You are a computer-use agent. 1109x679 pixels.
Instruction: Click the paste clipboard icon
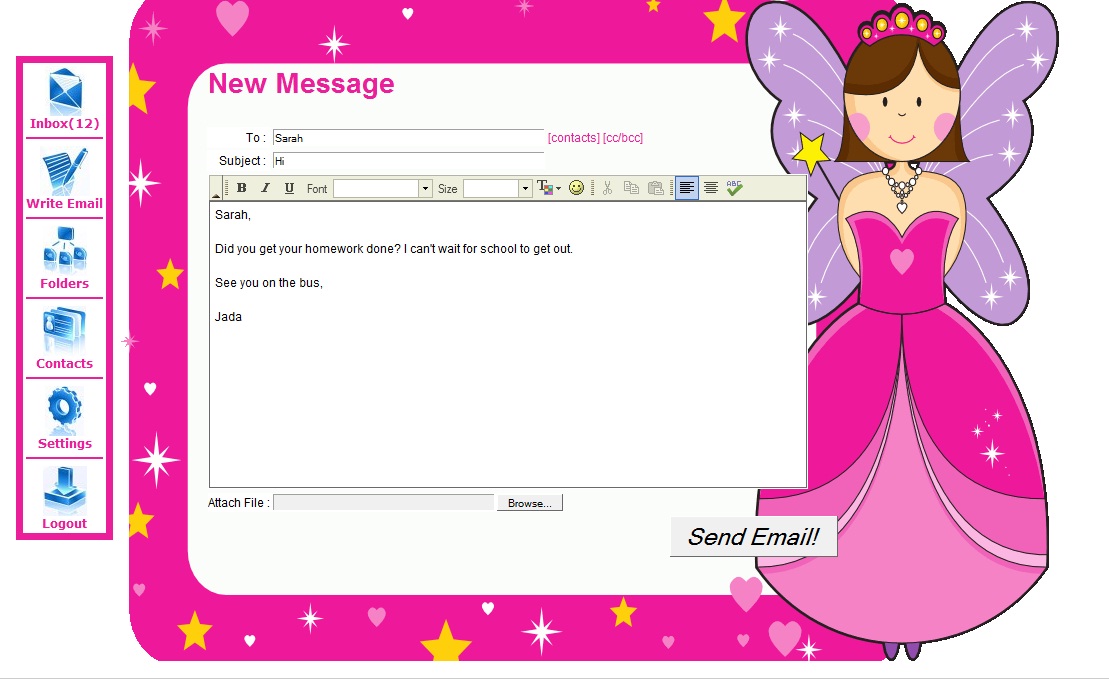coord(656,188)
